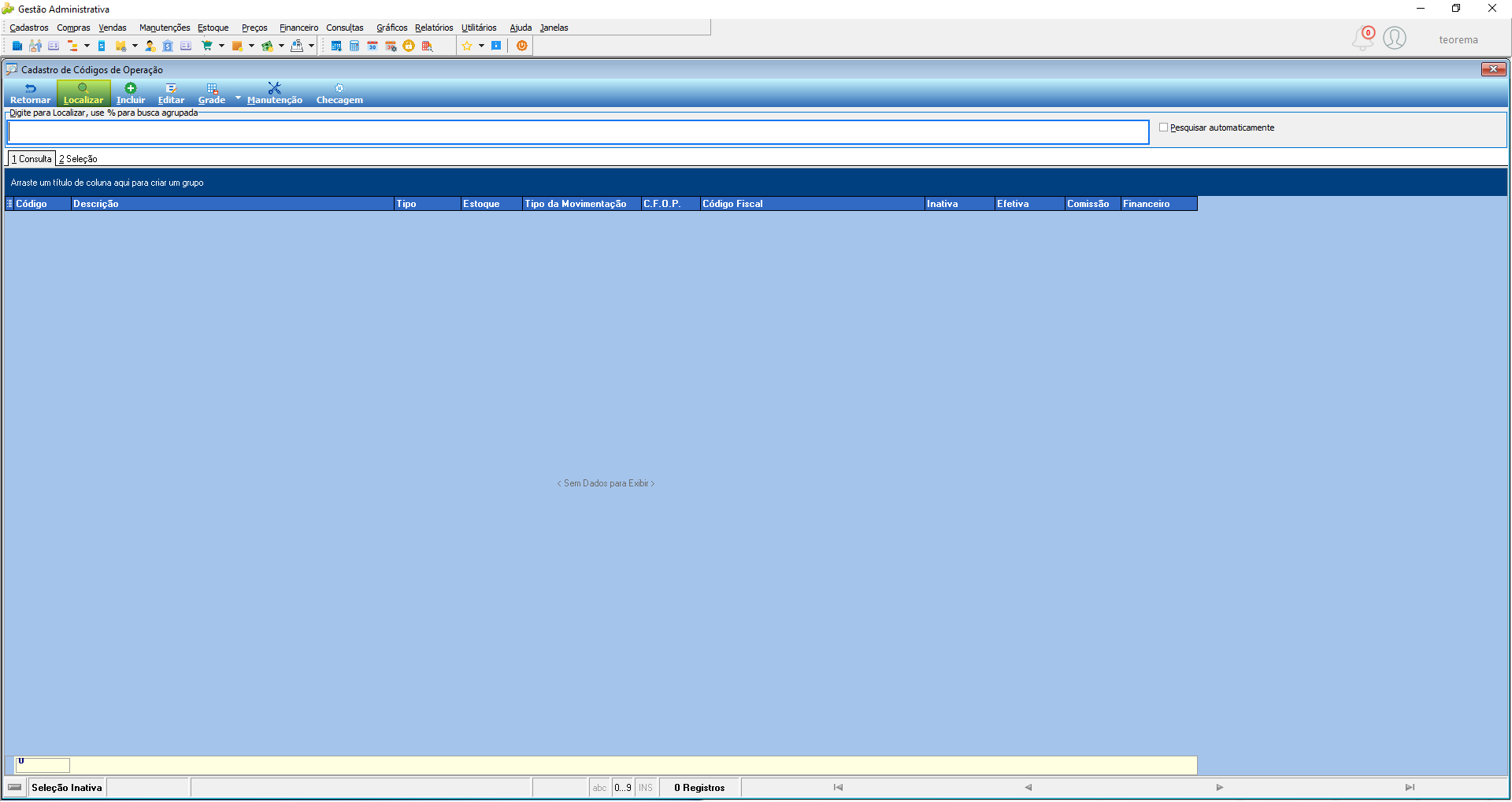The image size is (1512, 802).
Task: Open the notifications bell icon
Action: pyautogui.click(x=1363, y=38)
